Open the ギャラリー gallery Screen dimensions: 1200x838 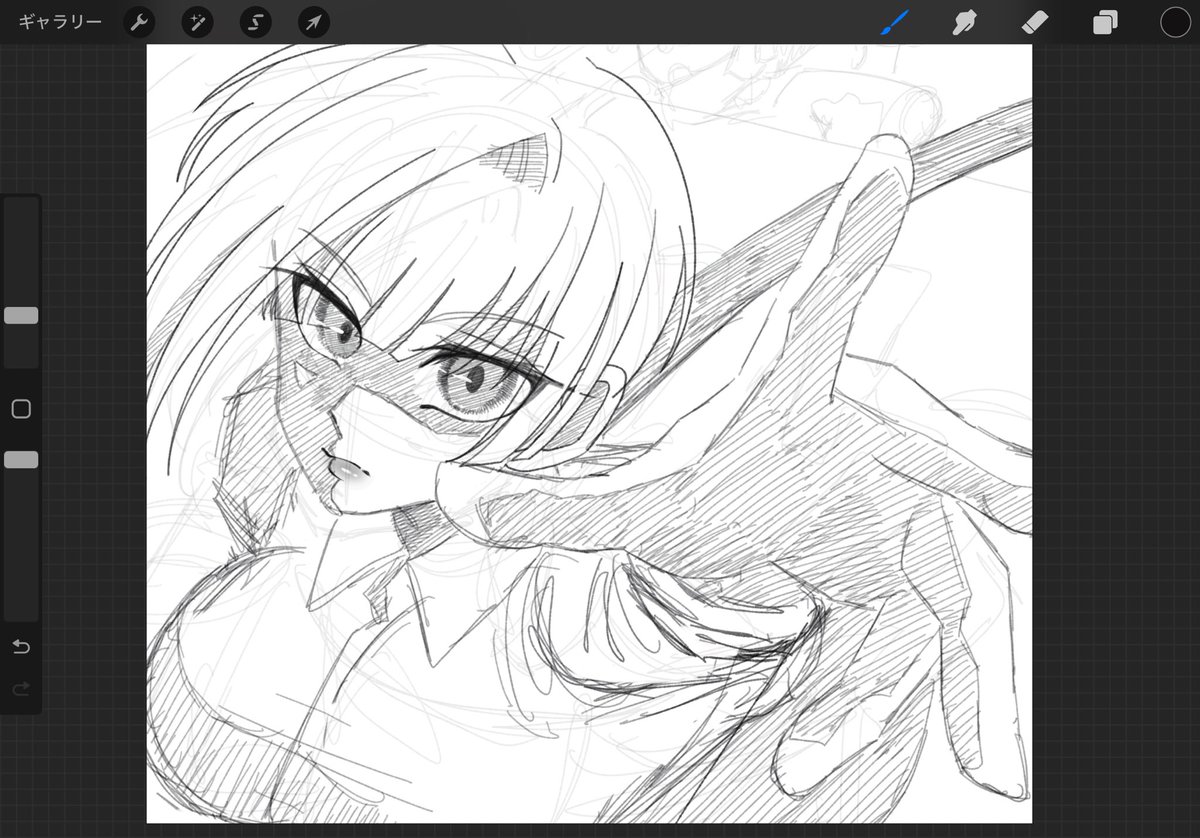click(60, 22)
